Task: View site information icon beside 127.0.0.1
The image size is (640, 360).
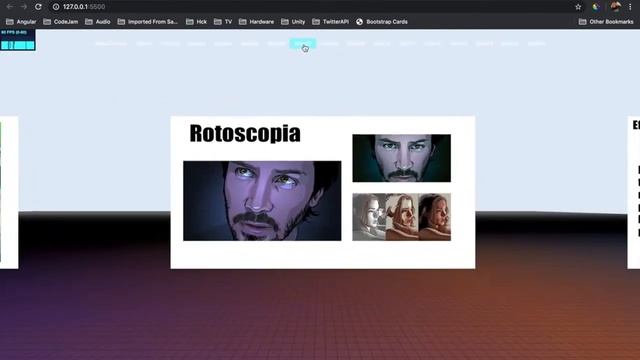Action: point(56,7)
